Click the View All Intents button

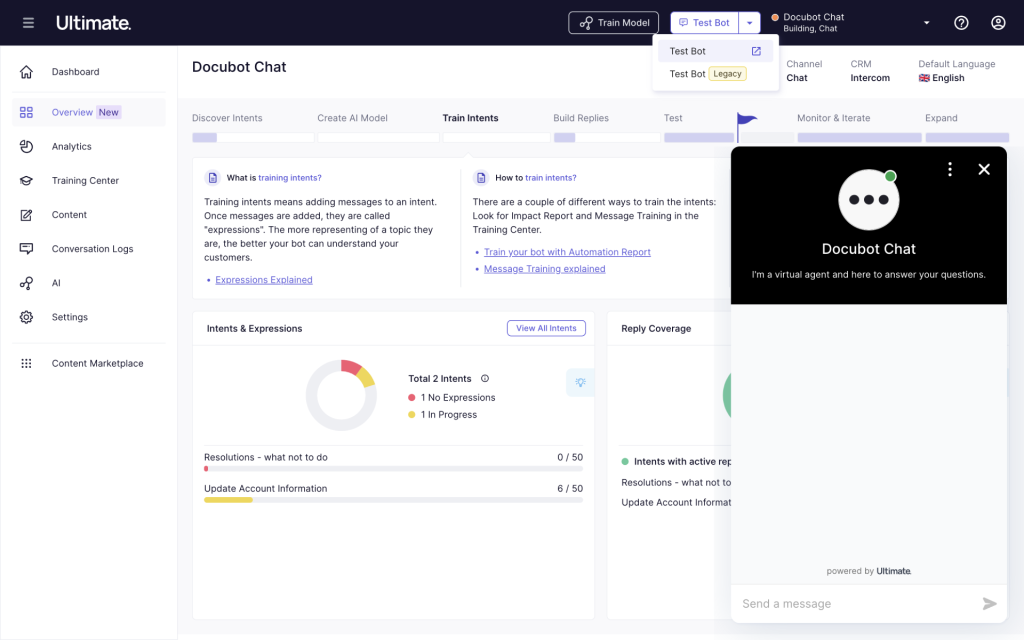[x=546, y=328]
